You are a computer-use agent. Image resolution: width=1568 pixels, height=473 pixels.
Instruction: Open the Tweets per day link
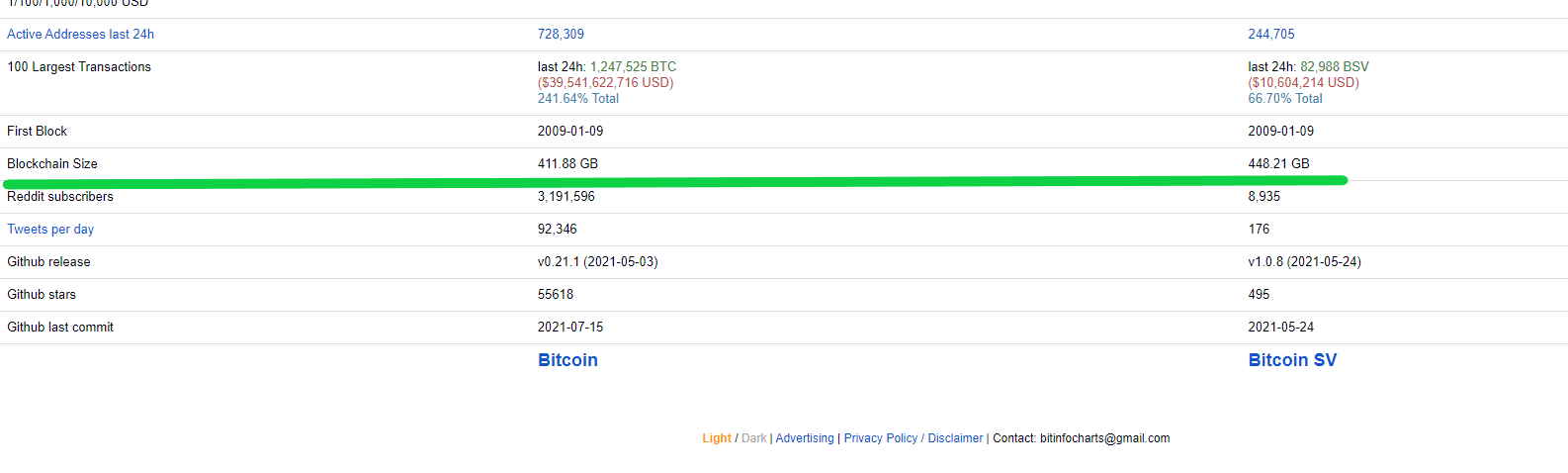click(50, 229)
